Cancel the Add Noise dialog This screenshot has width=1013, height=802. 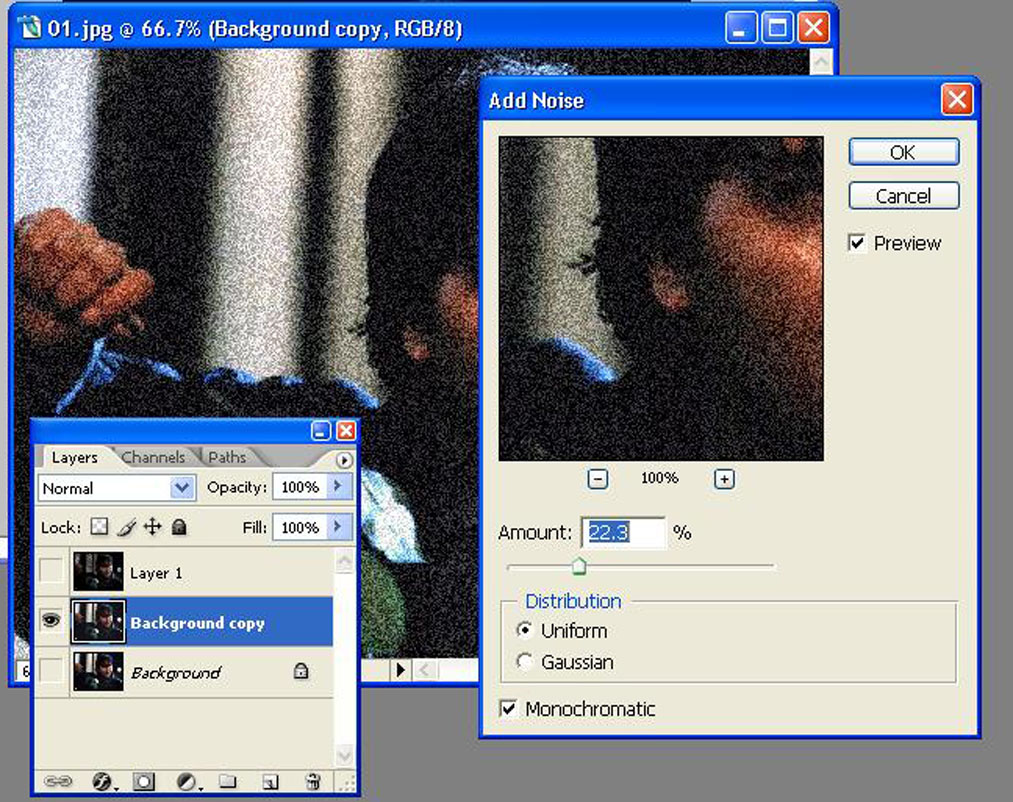point(904,195)
